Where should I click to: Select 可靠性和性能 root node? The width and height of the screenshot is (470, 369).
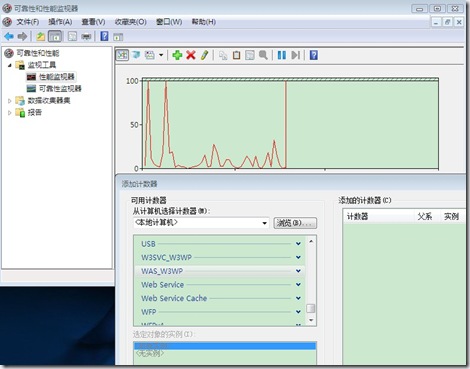point(38,53)
